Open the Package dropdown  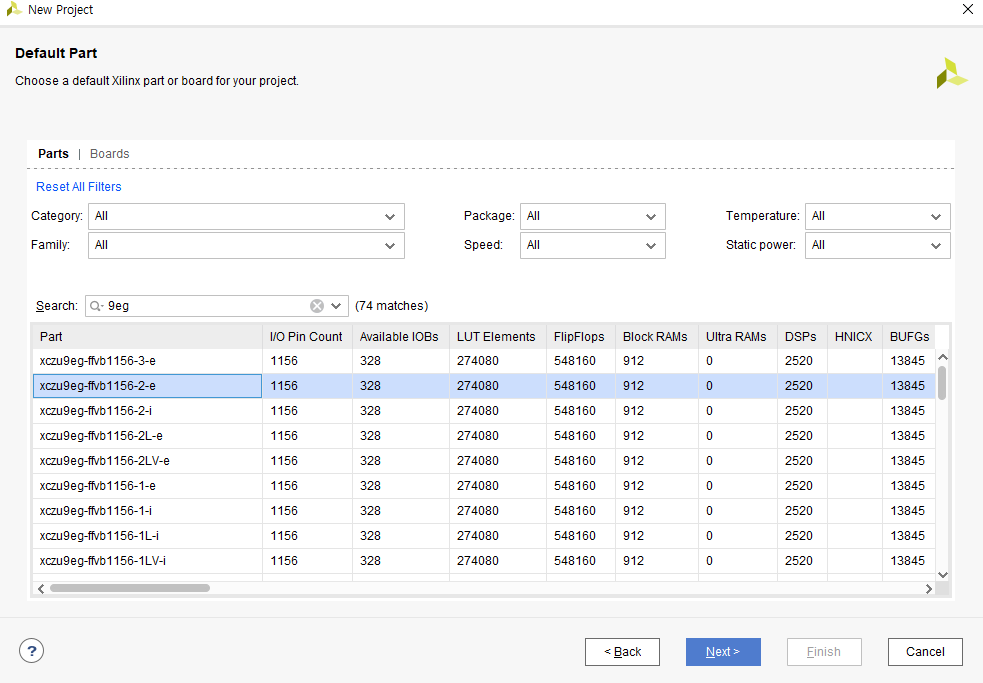[x=592, y=216]
